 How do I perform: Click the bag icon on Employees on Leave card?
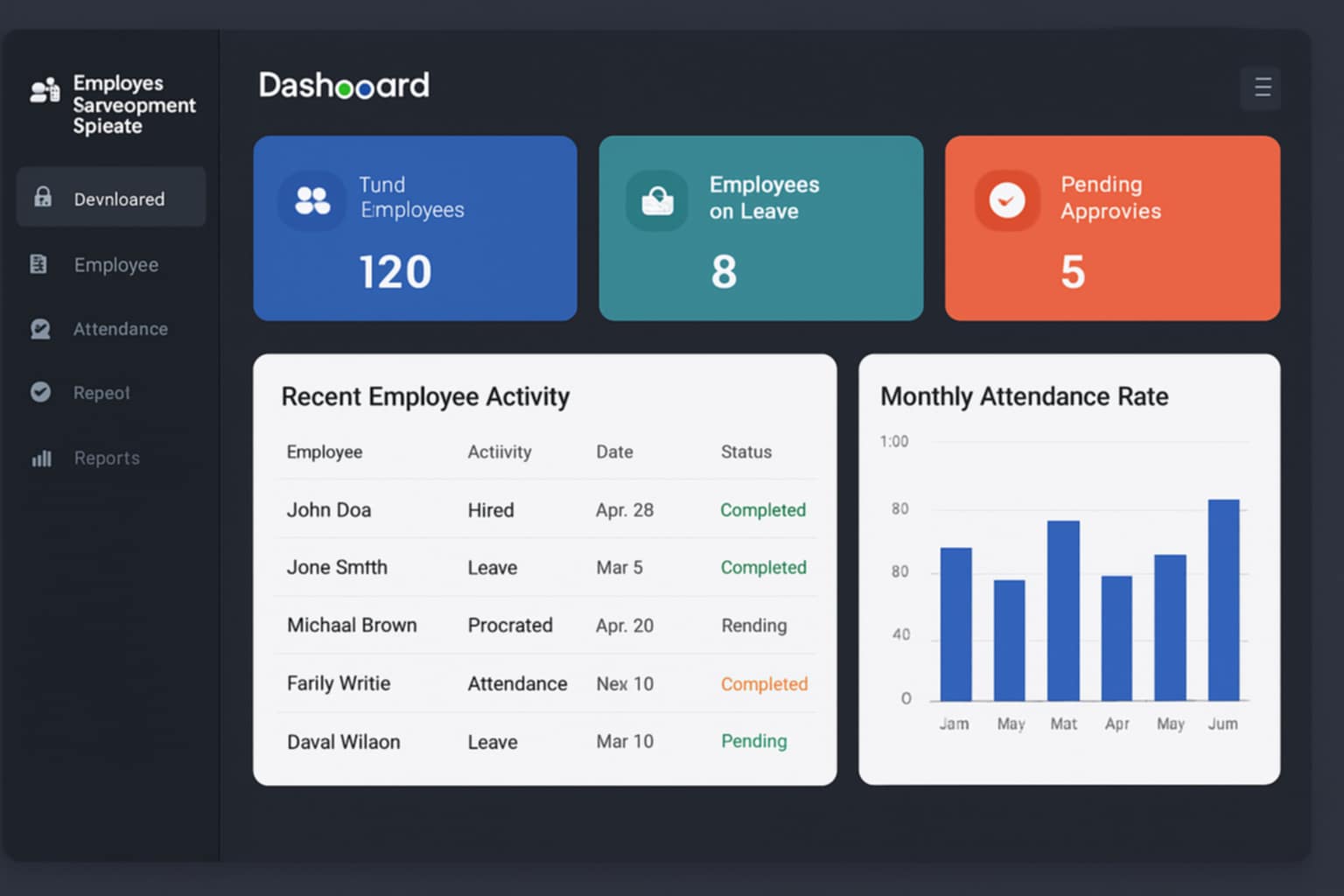657,200
